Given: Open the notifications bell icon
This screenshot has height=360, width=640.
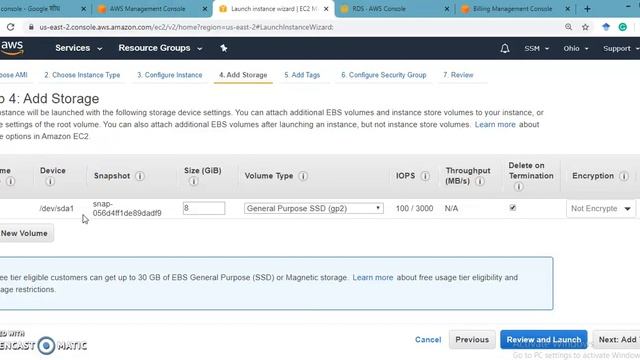Looking at the screenshot, I should (x=505, y=49).
